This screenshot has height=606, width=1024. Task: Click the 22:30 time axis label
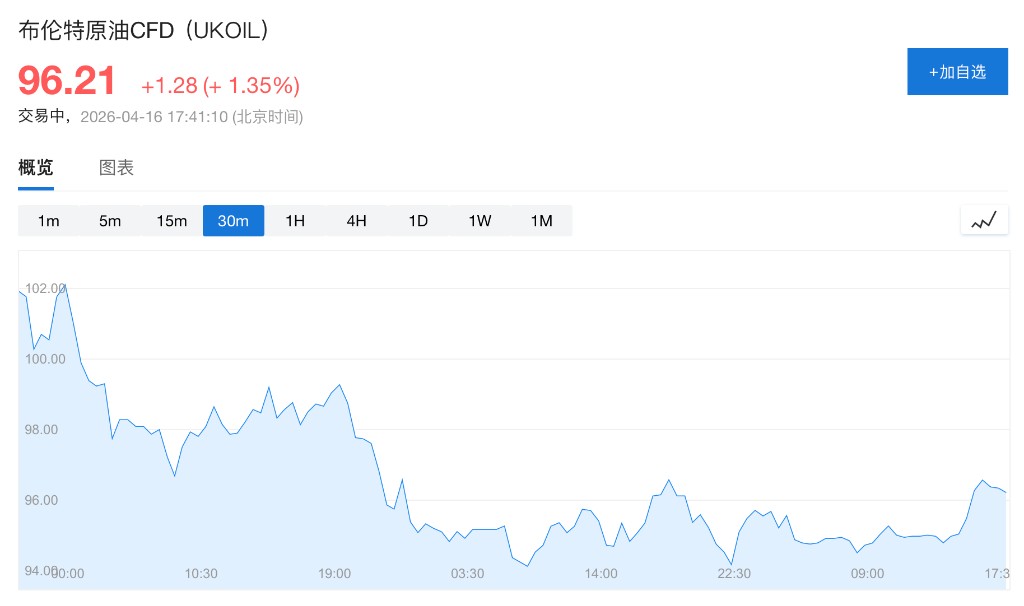(x=734, y=574)
